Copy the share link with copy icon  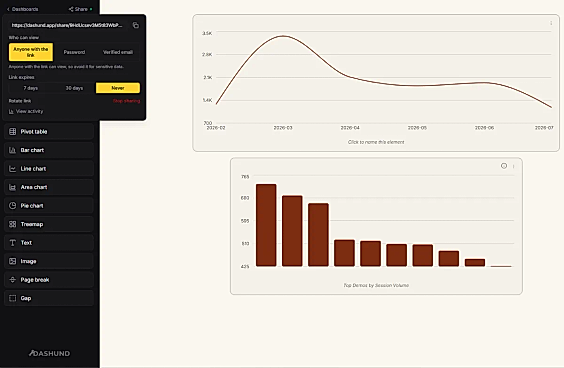pos(136,25)
